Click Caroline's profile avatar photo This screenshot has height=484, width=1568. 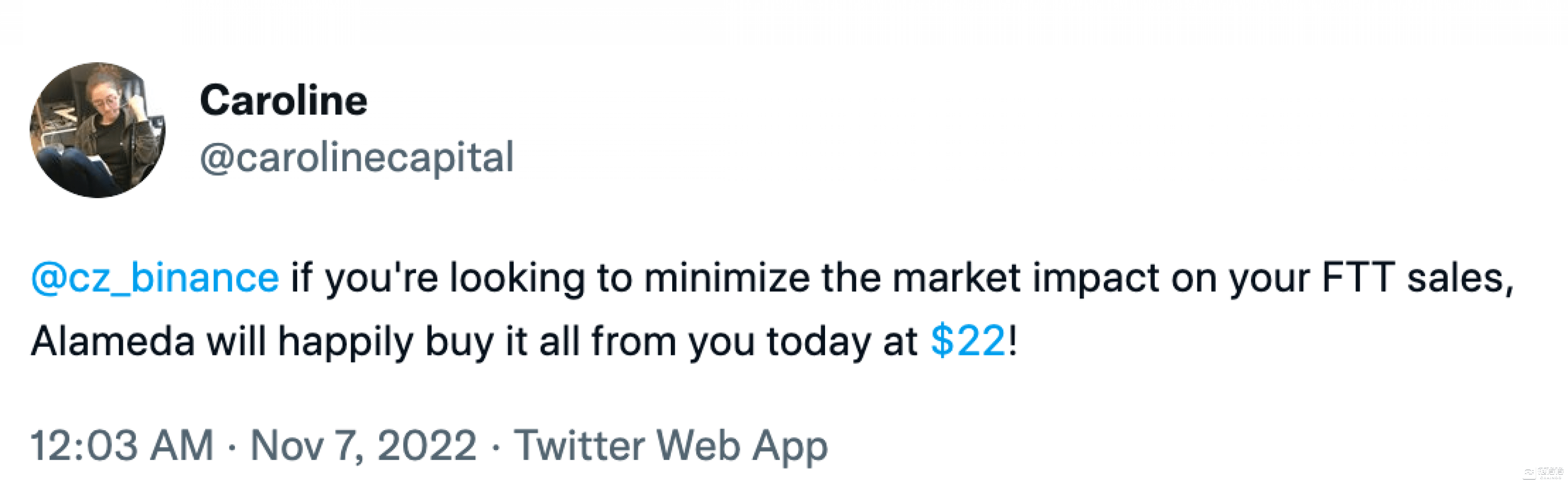(x=97, y=130)
